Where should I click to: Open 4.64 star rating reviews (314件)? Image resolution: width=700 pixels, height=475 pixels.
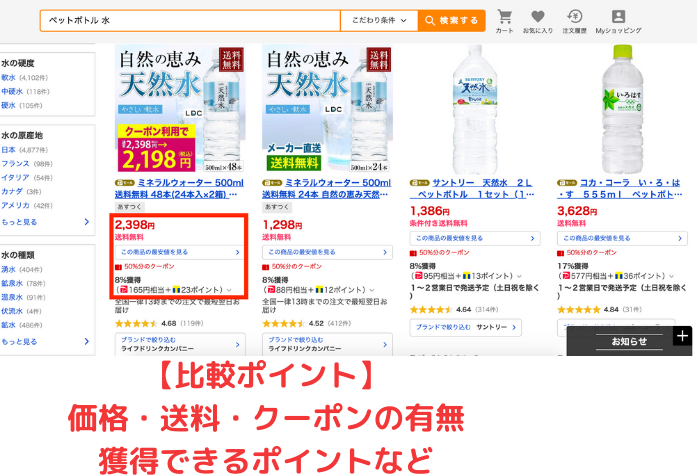point(454,309)
